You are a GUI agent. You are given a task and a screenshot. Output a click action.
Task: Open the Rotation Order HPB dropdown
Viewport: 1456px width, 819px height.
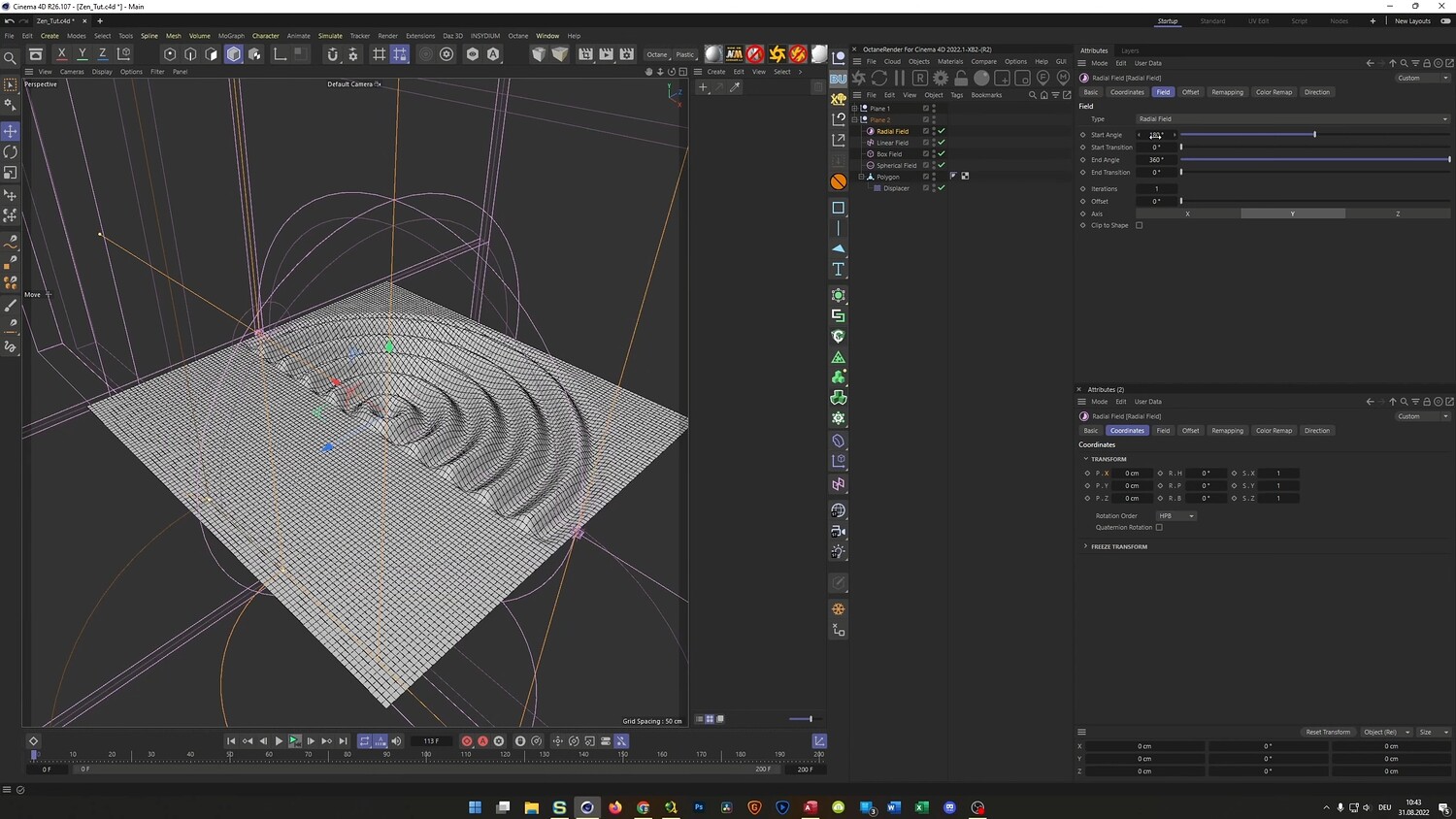tap(1176, 516)
